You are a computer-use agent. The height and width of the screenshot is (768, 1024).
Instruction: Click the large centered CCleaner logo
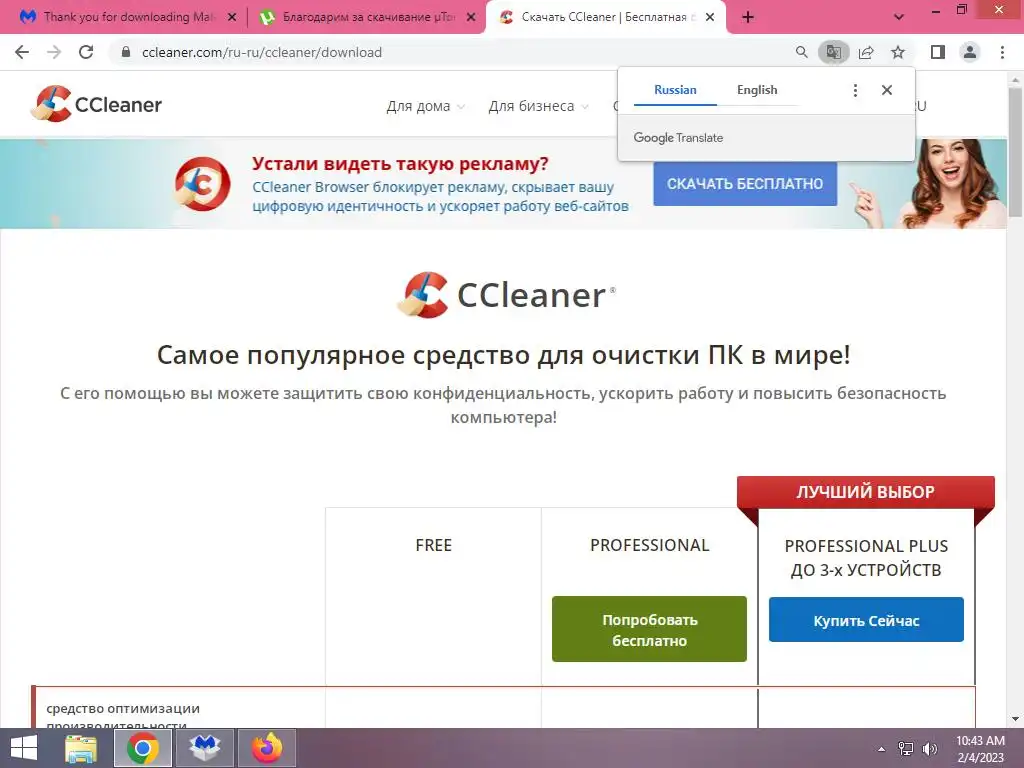[506, 295]
